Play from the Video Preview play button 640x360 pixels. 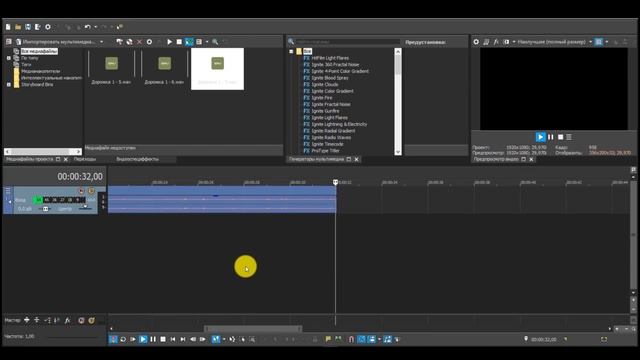tap(540, 137)
